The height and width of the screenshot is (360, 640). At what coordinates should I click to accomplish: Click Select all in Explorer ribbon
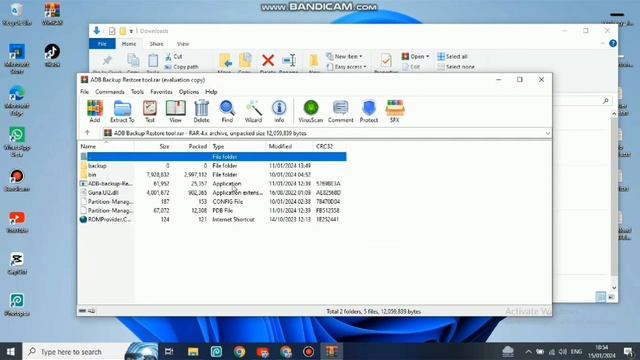point(452,56)
